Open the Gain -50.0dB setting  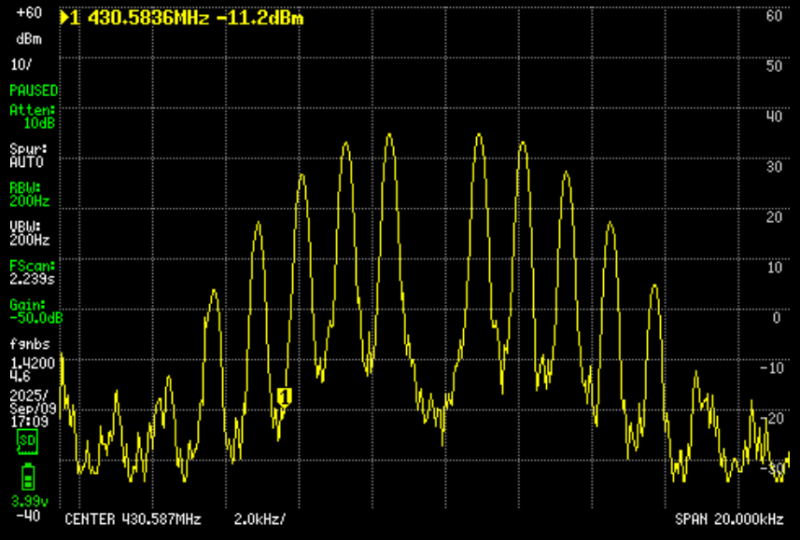[x=35, y=311]
